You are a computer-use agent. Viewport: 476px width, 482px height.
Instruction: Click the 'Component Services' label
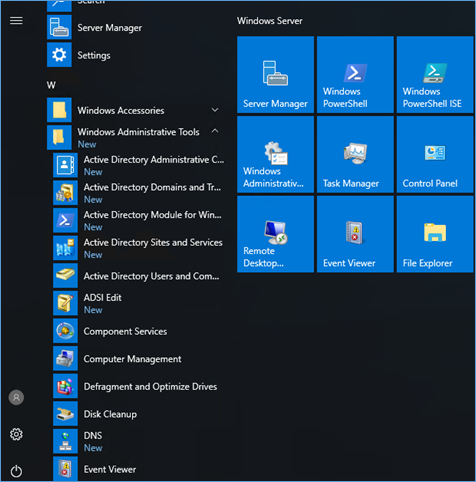(x=125, y=331)
